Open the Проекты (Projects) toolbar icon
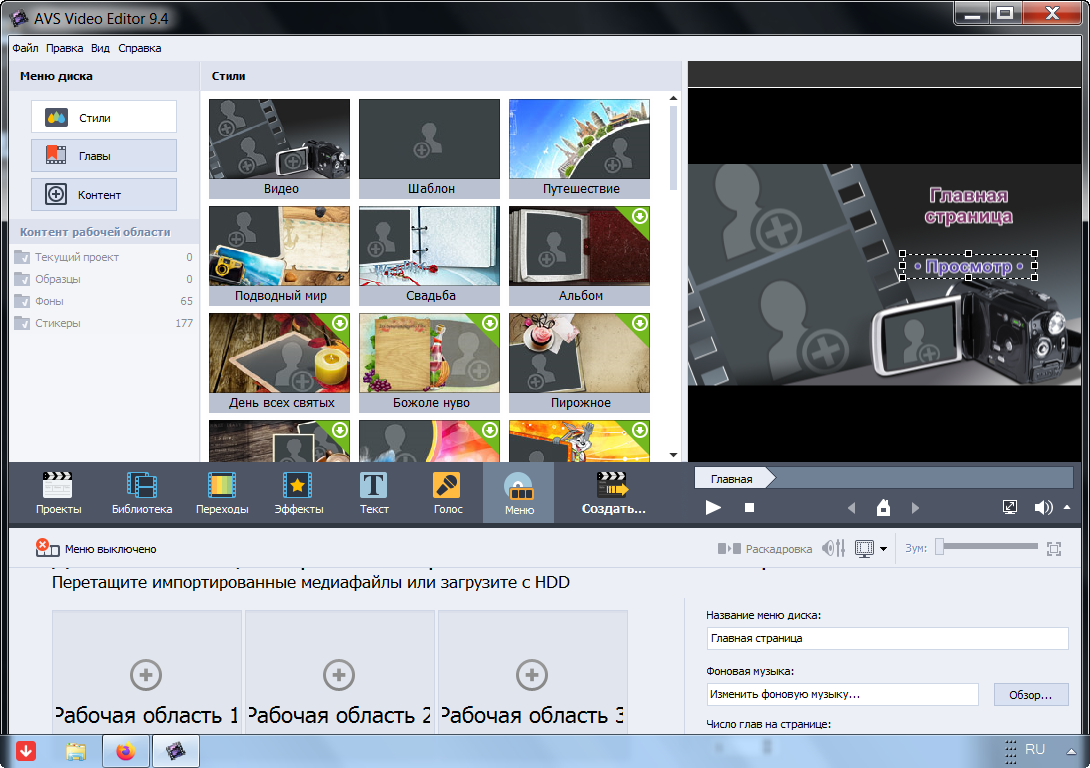This screenshot has width=1090, height=768. (58, 493)
